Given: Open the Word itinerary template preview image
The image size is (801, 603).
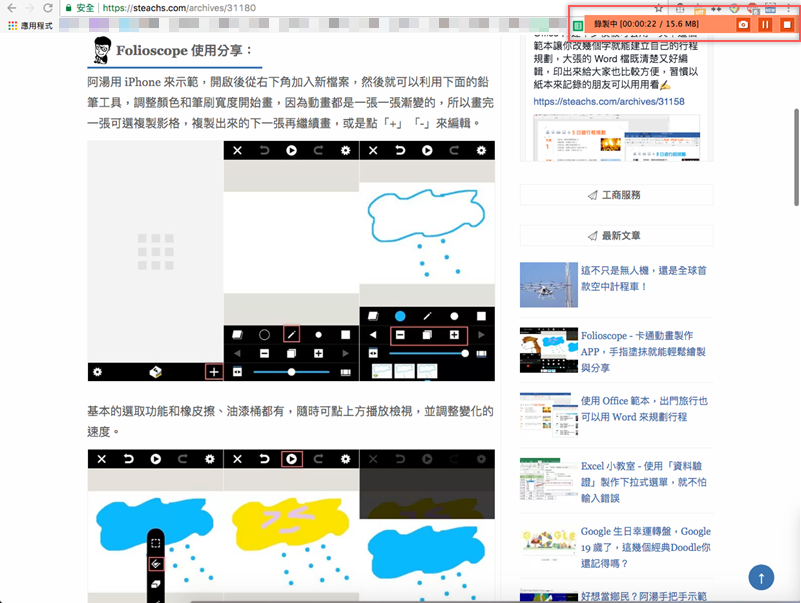Looking at the screenshot, I should point(617,137).
